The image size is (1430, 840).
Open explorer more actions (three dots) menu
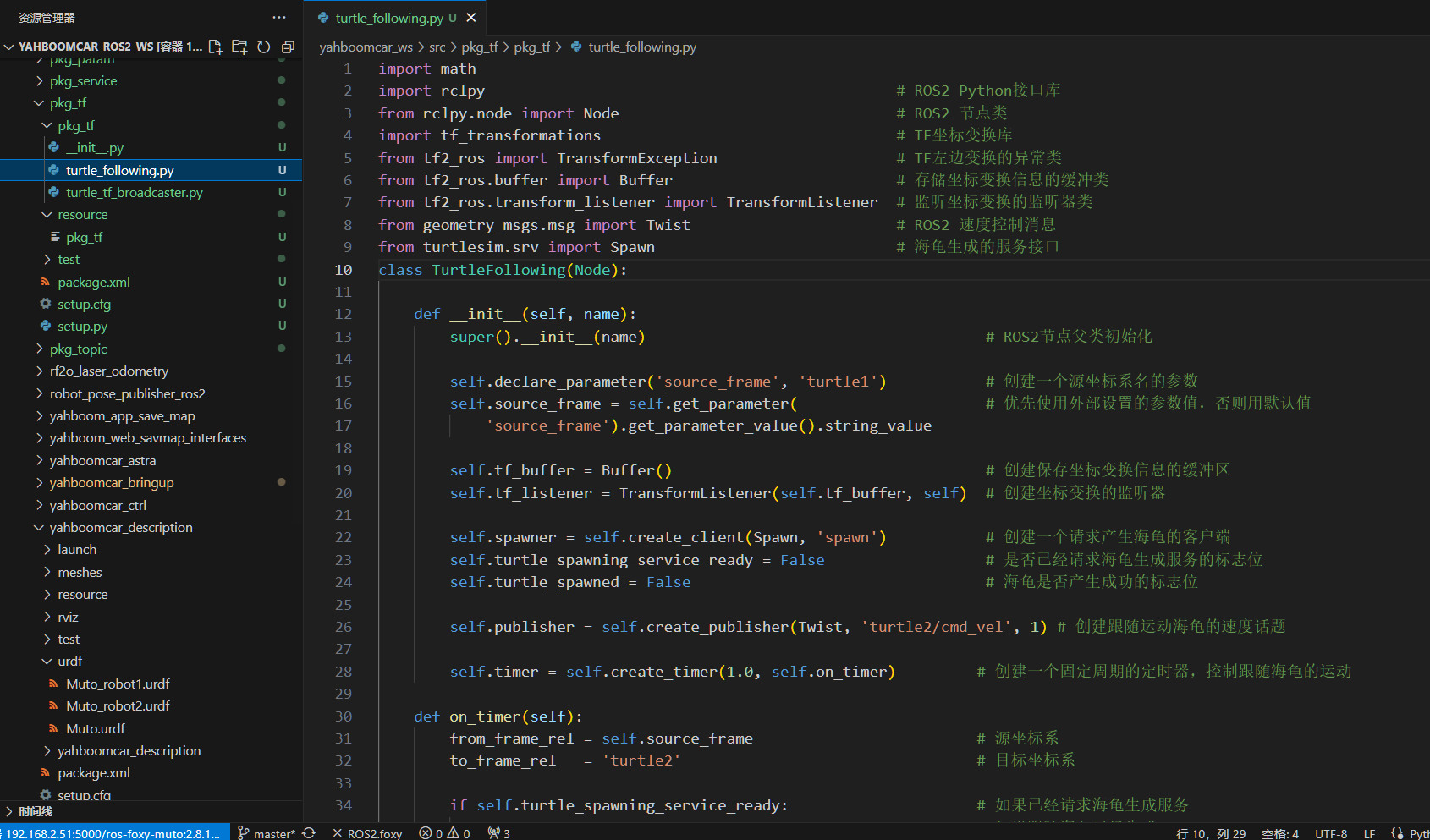[x=279, y=18]
